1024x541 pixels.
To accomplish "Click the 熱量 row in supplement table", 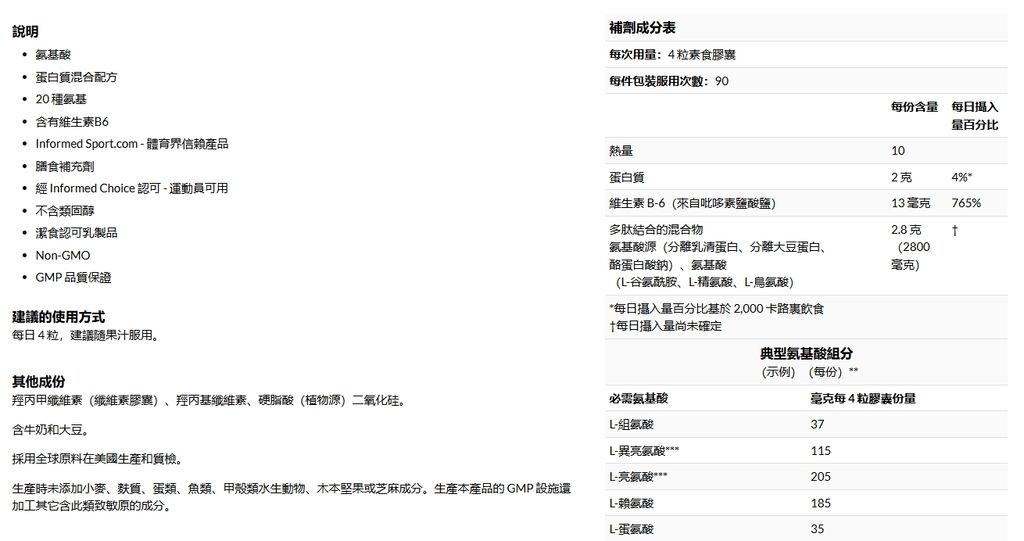I will click(x=620, y=151).
